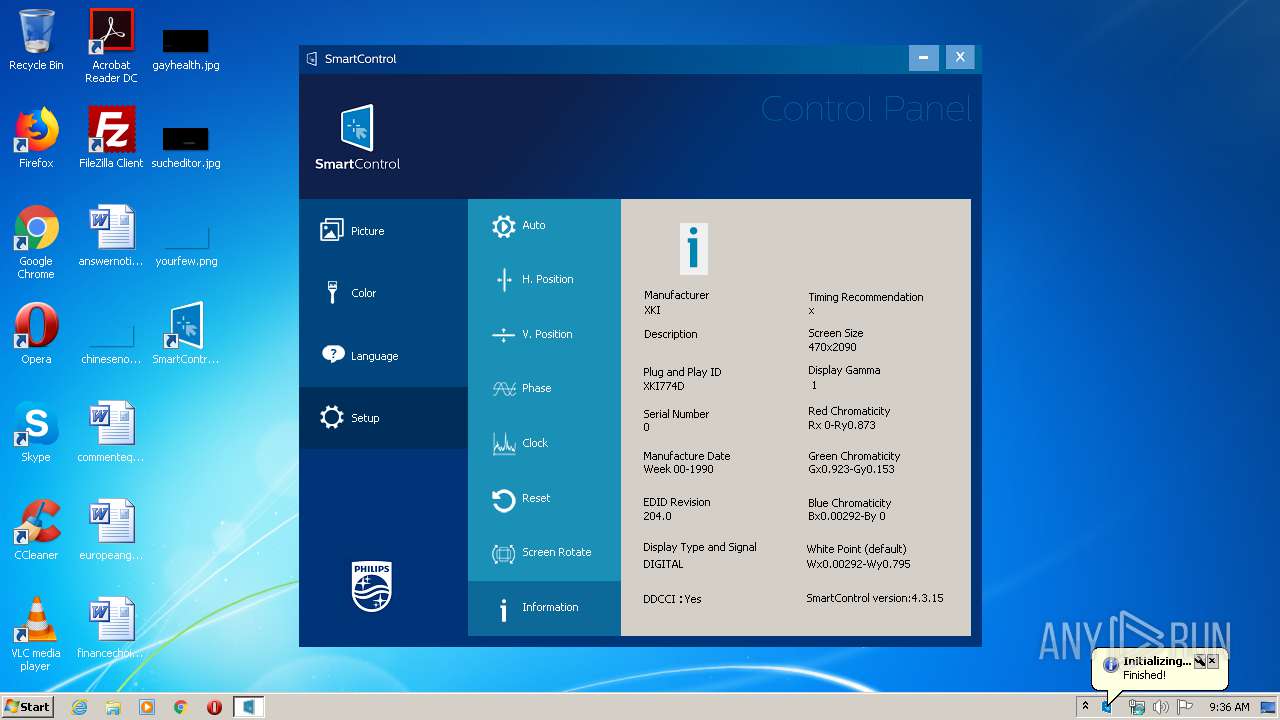This screenshot has height=720, width=1280.
Task: Close the SmartControl window
Action: click(x=960, y=58)
